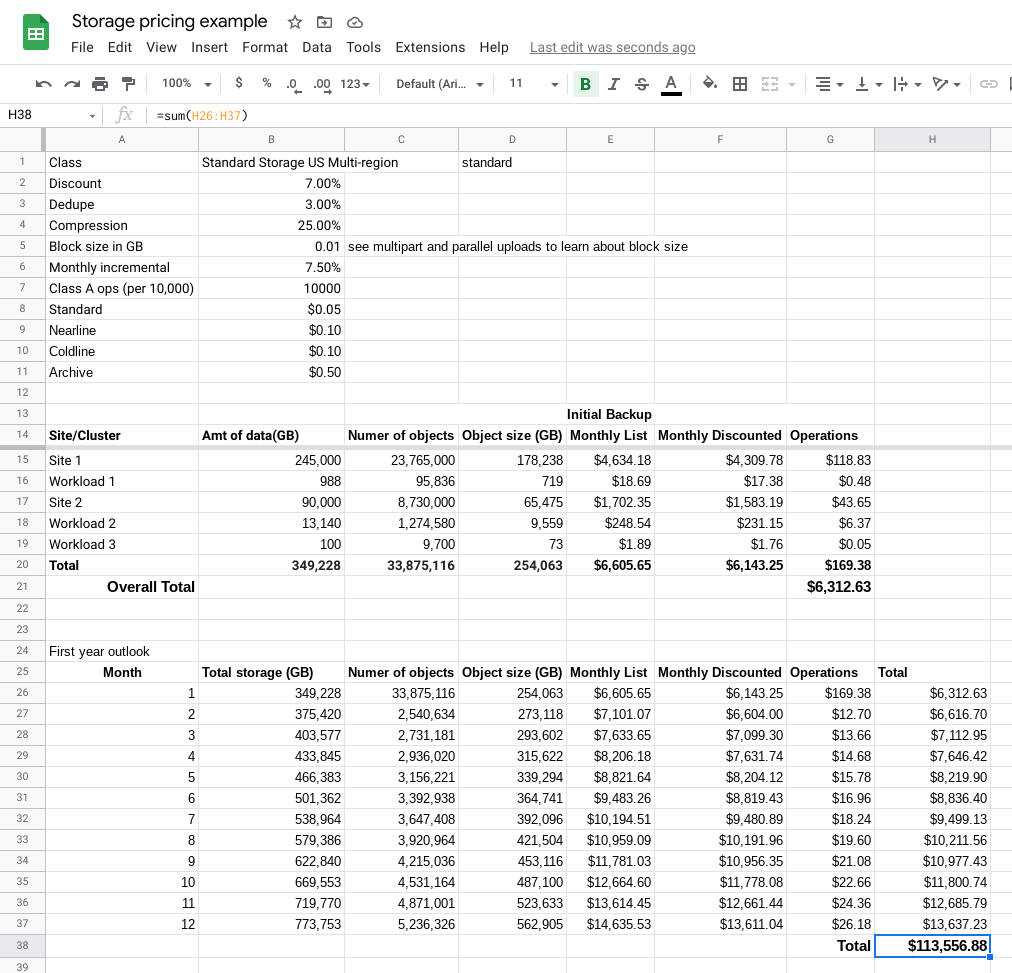Toggle strikethrough formatting
Screen dimensions: 1012x973
[642, 84]
